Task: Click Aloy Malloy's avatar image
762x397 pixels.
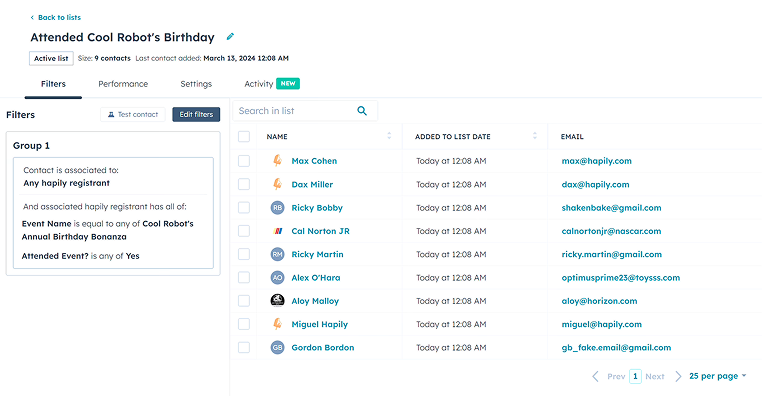Action: tap(277, 301)
